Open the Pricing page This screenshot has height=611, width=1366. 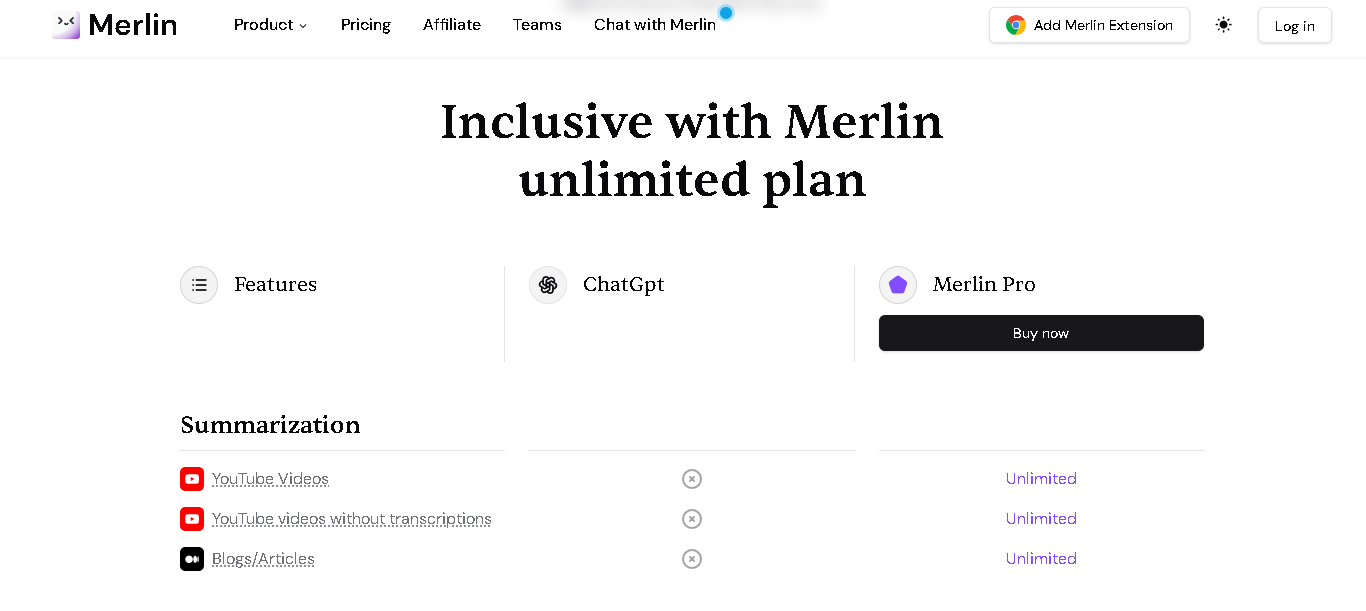pos(366,25)
